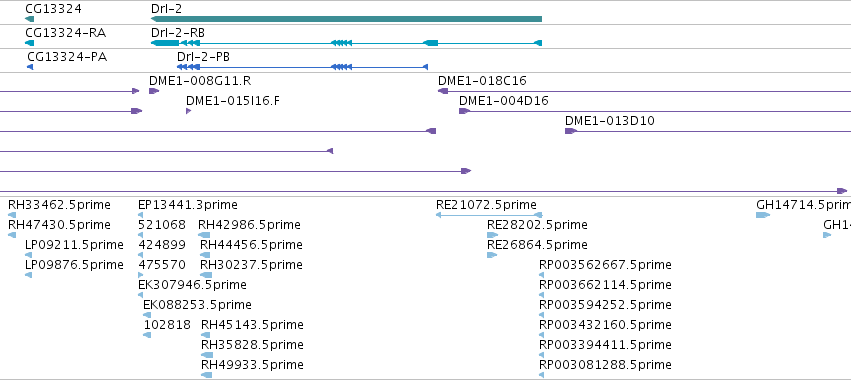Select the Drl-2 gene bar
Screen dimensions: 851x380
coord(346,19)
